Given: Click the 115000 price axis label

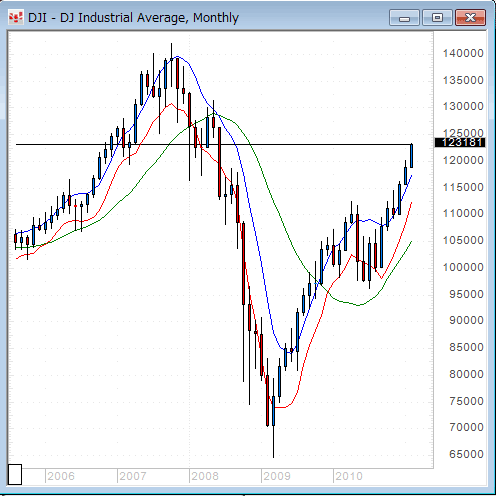Looking at the screenshot, I should coord(463,187).
